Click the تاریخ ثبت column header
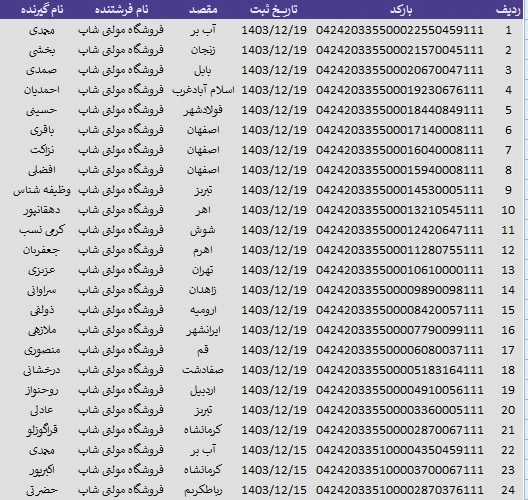 point(274,10)
